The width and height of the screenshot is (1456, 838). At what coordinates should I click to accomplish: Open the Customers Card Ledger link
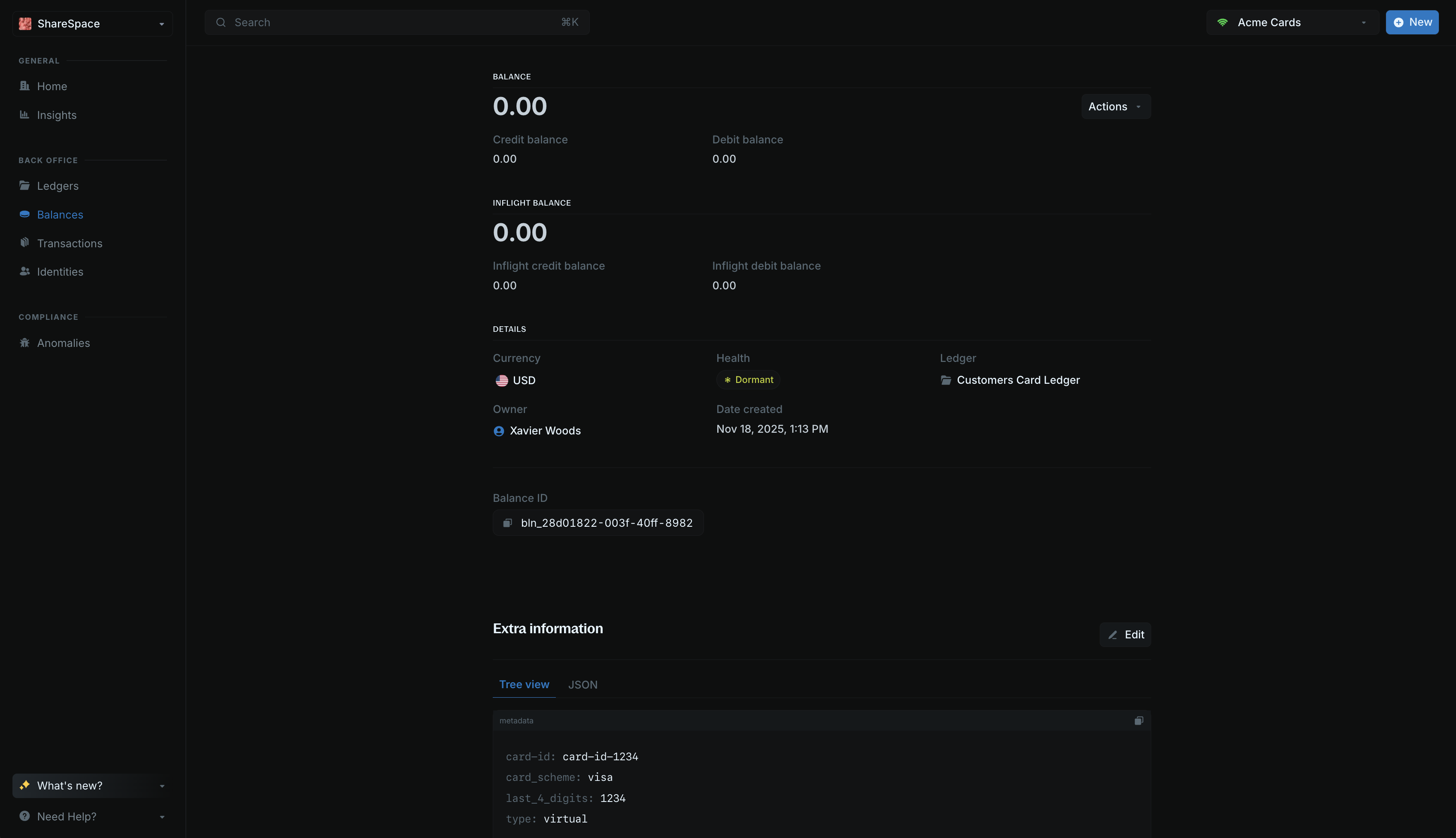coord(1017,380)
